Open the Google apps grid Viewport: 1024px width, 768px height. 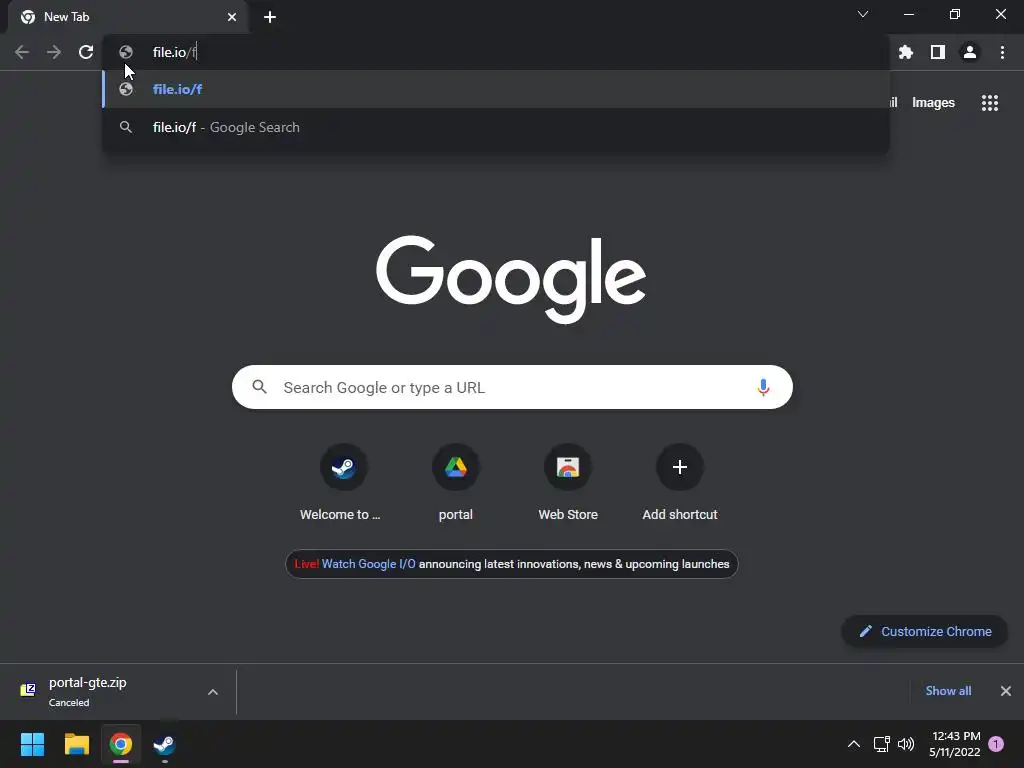point(989,103)
